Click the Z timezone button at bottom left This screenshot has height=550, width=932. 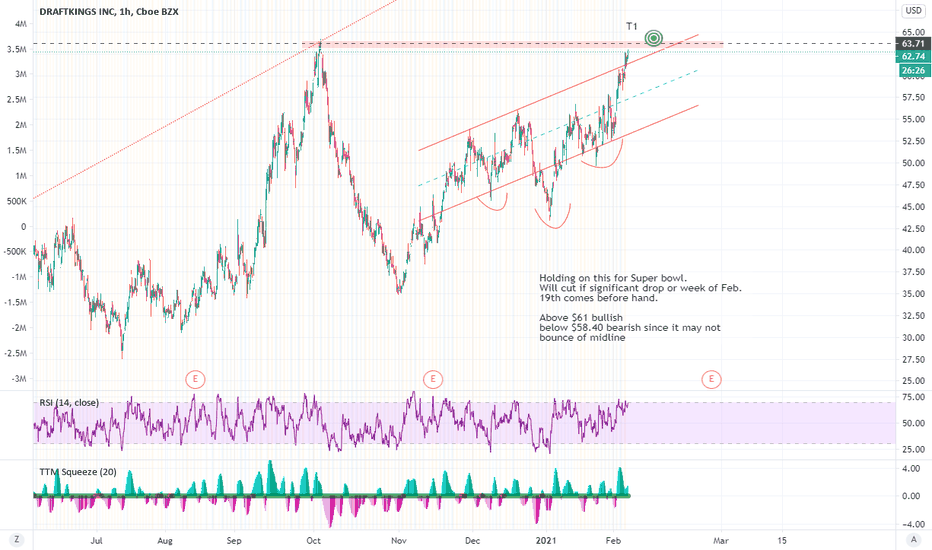pyautogui.click(x=17, y=540)
